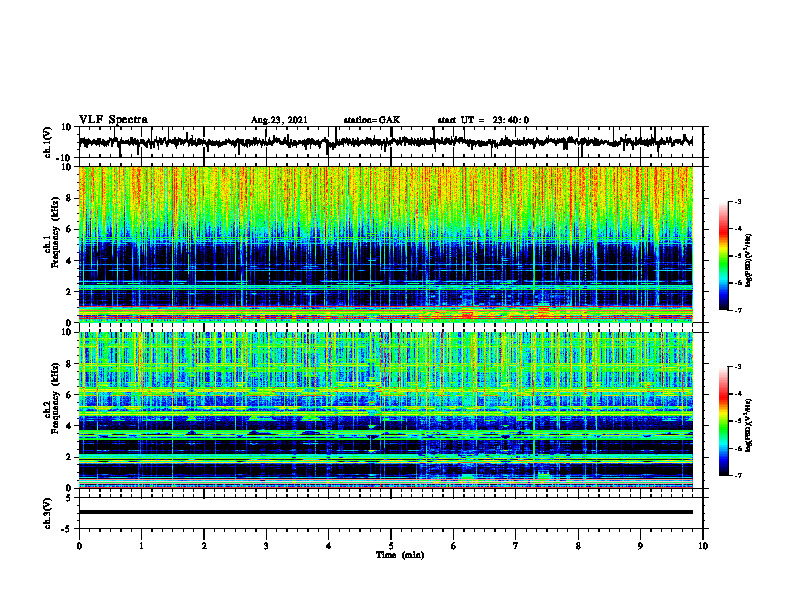Click the "9" time axis tick label
The height and width of the screenshot is (612, 792).
640,546
